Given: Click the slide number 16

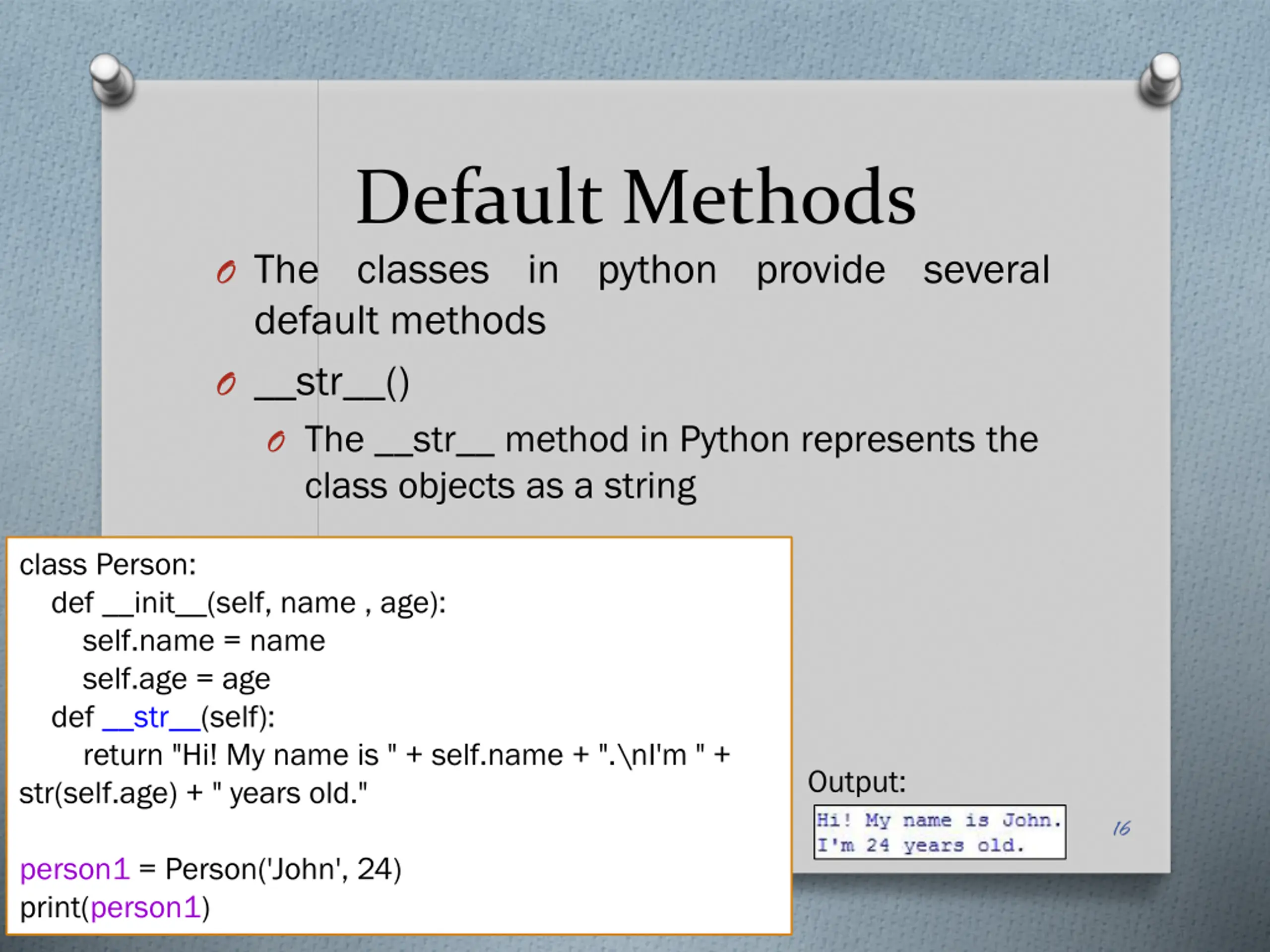Looking at the screenshot, I should 1121,828.
